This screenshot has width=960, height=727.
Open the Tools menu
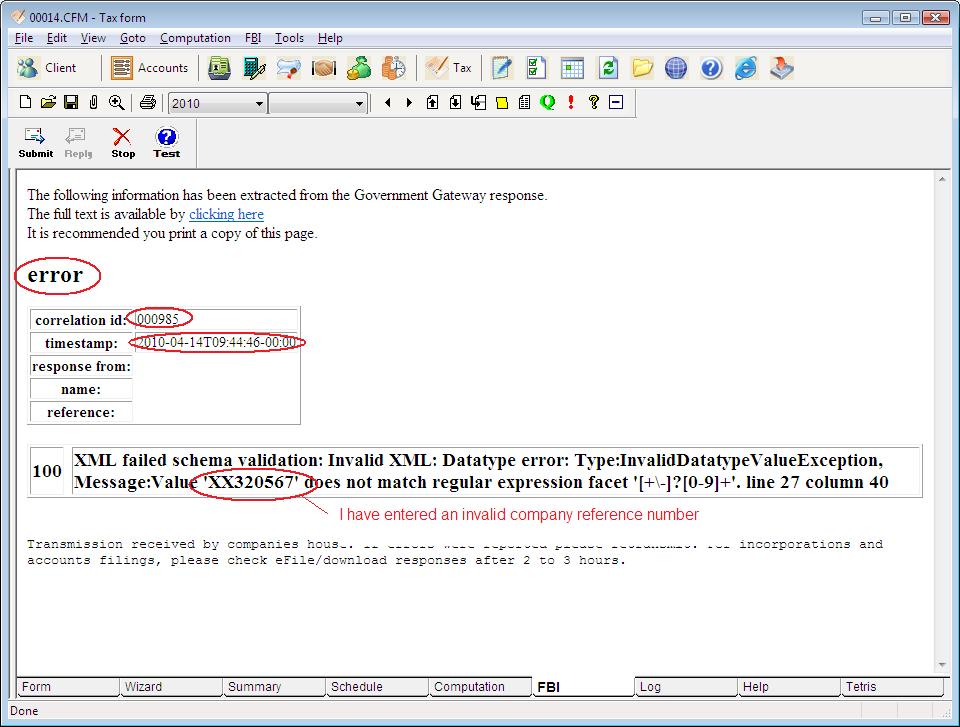coord(290,38)
